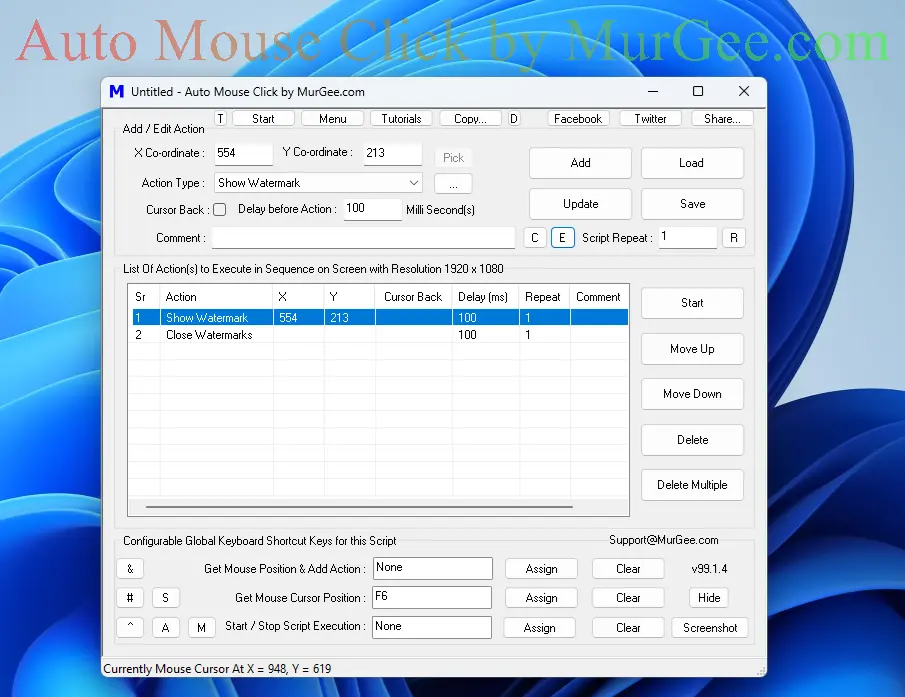Click the Delay before Action field
Screen dimensions: 905x697
372,209
